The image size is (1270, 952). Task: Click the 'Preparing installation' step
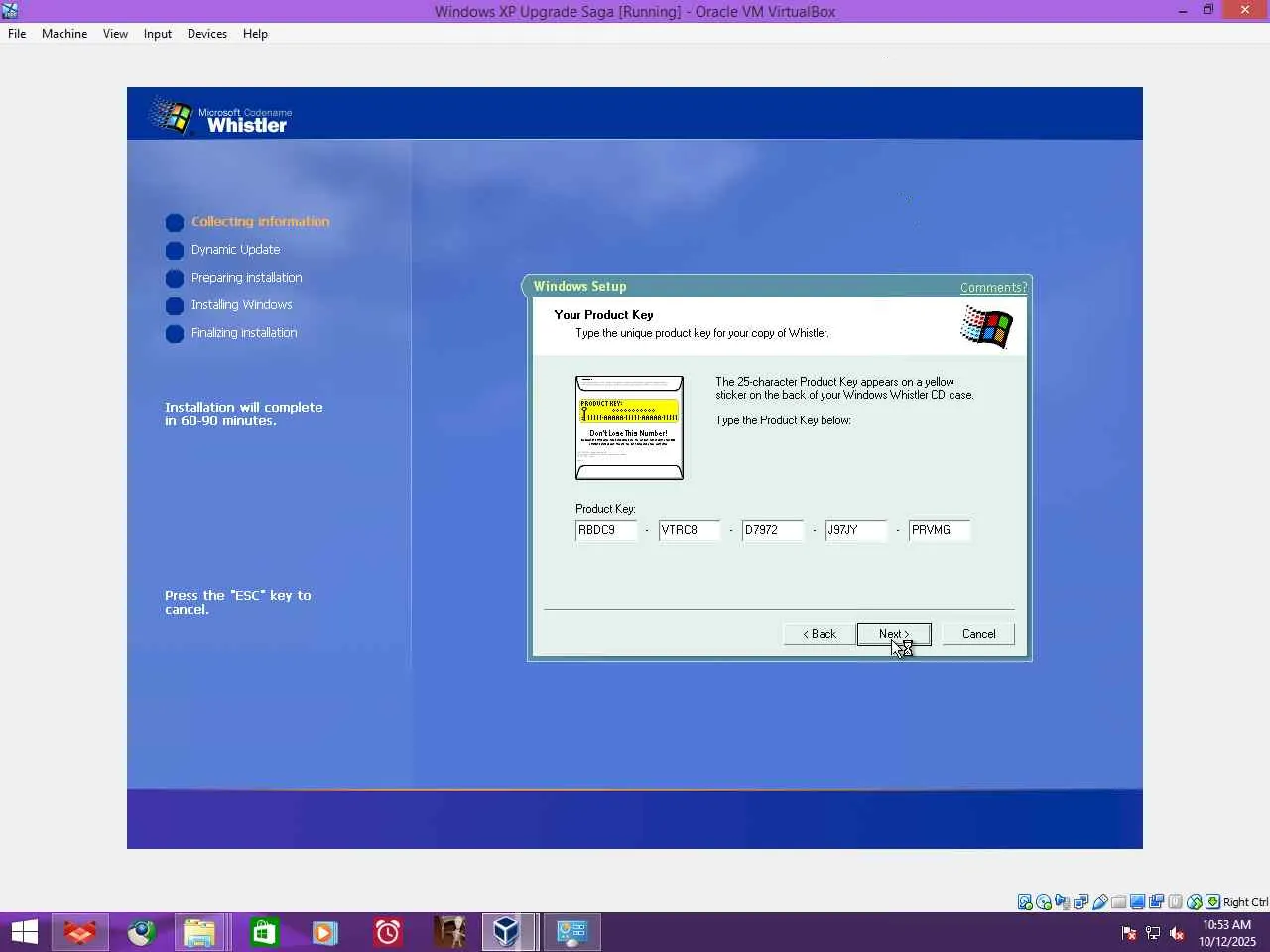click(246, 278)
